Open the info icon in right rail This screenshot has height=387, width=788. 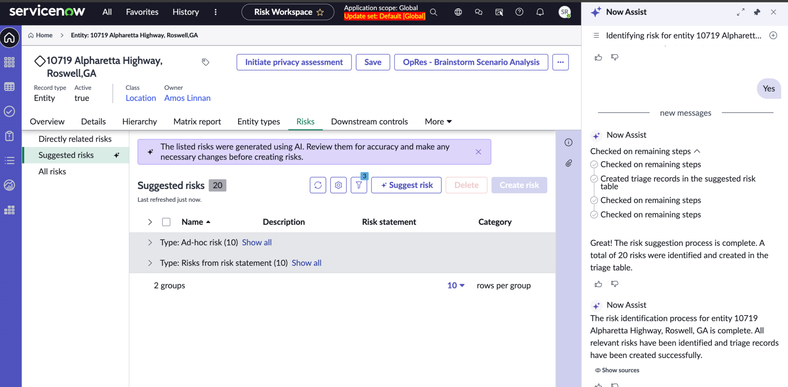568,142
